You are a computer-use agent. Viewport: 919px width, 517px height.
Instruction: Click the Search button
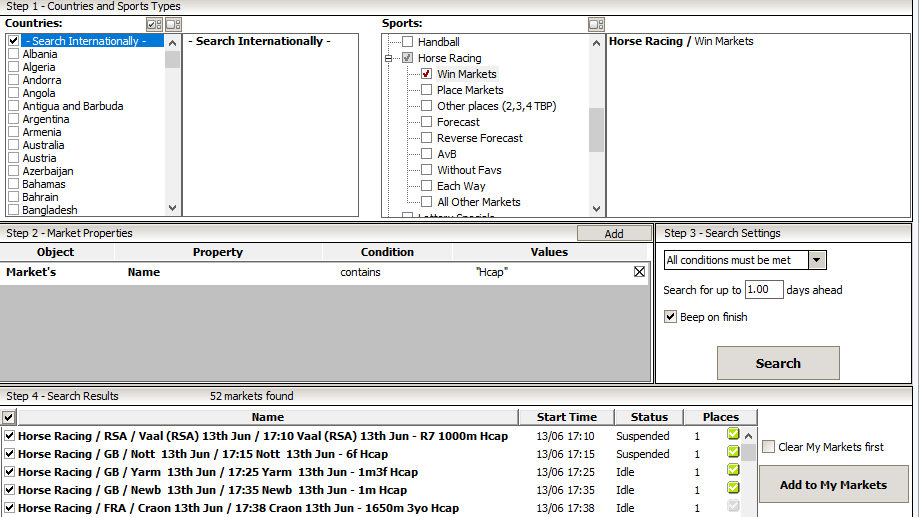click(778, 363)
